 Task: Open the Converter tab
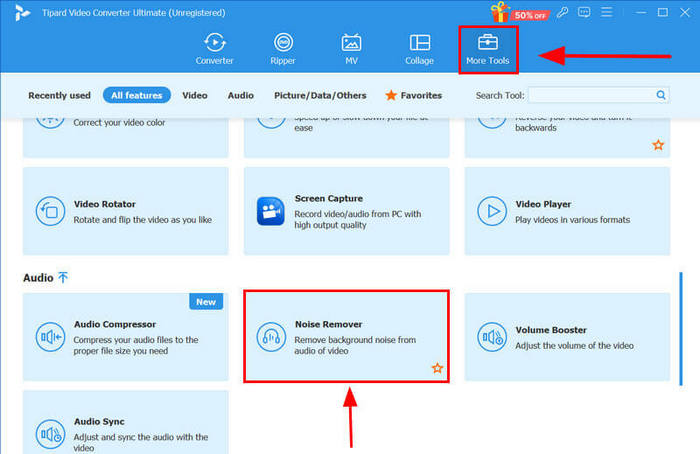pyautogui.click(x=214, y=49)
